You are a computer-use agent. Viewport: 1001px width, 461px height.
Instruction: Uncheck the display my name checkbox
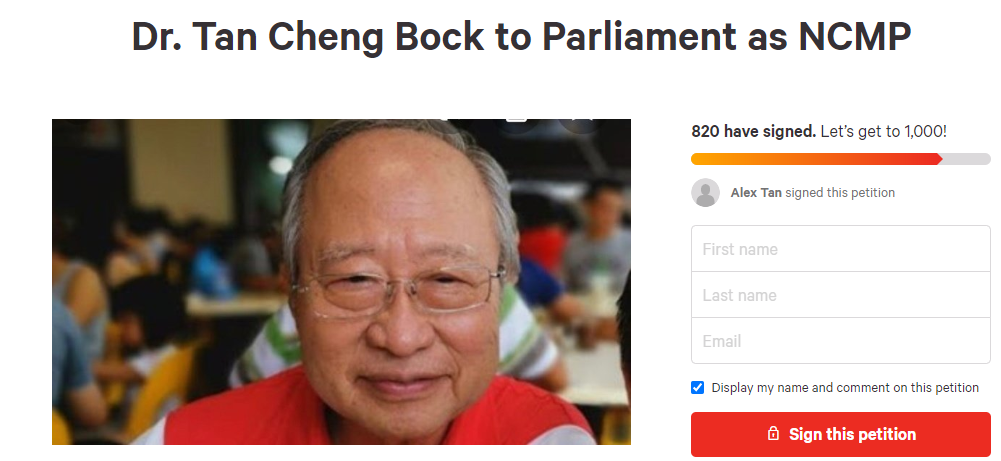coord(698,388)
